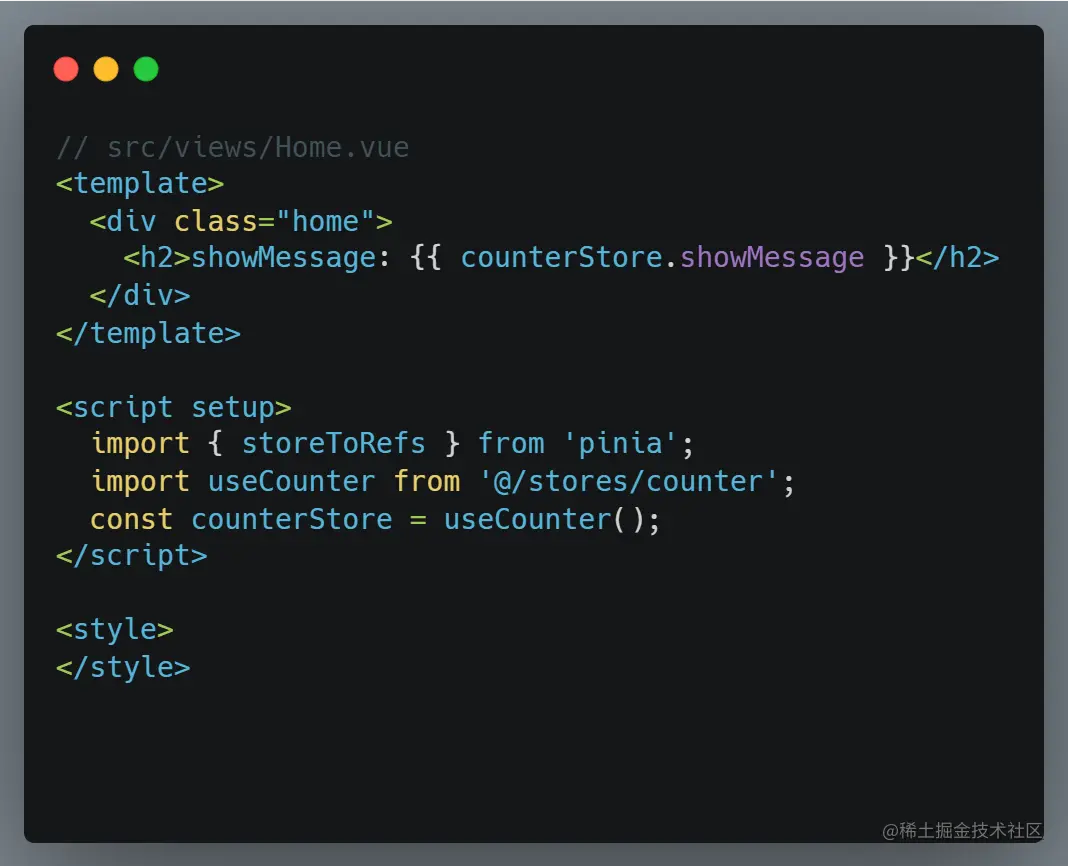1068x866 pixels.
Task: Click 'useCounter' in the second import line
Action: pos(292,482)
